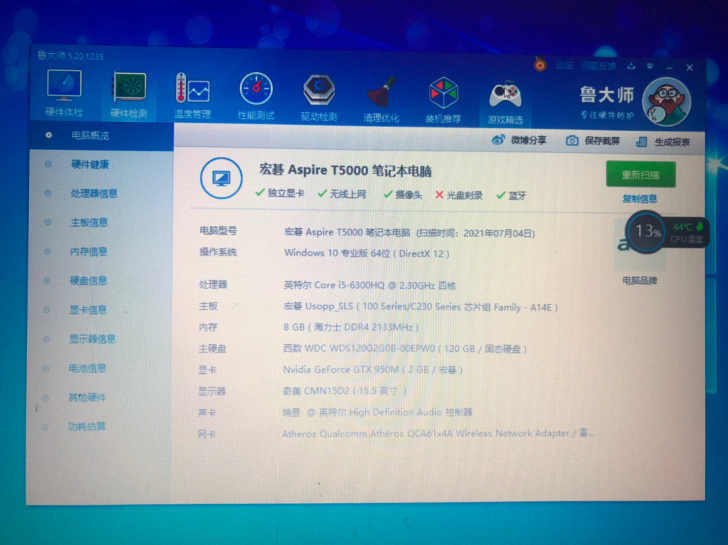Viewport: 728px width, 545px height.
Task: Select 功耗估算 in sidebar
Action: tap(87, 427)
